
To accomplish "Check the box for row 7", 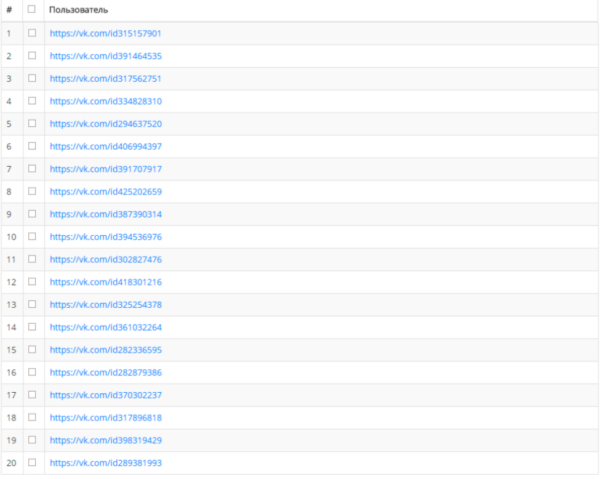I will (32, 169).
